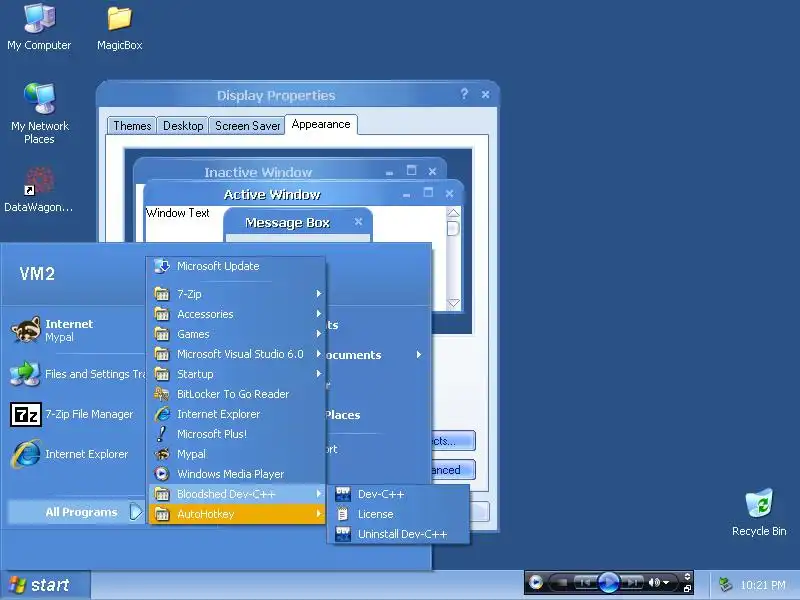Click the Safely Remove Hardware tray icon

(x=725, y=585)
